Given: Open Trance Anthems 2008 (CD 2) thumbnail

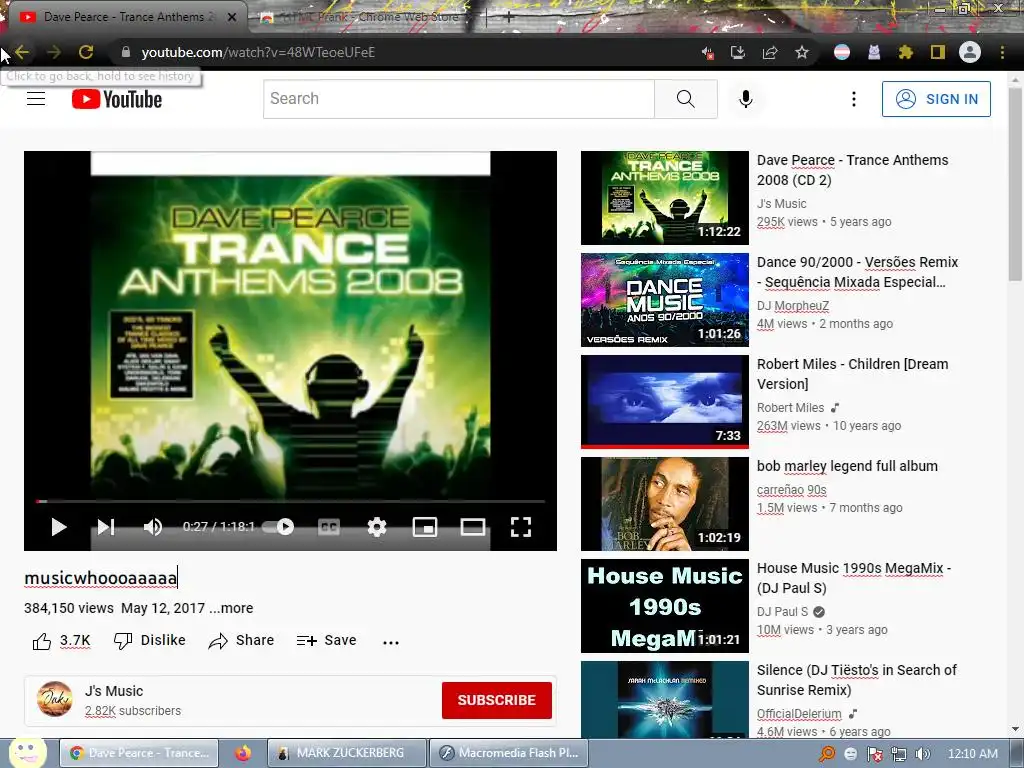Looking at the screenshot, I should click(x=665, y=198).
